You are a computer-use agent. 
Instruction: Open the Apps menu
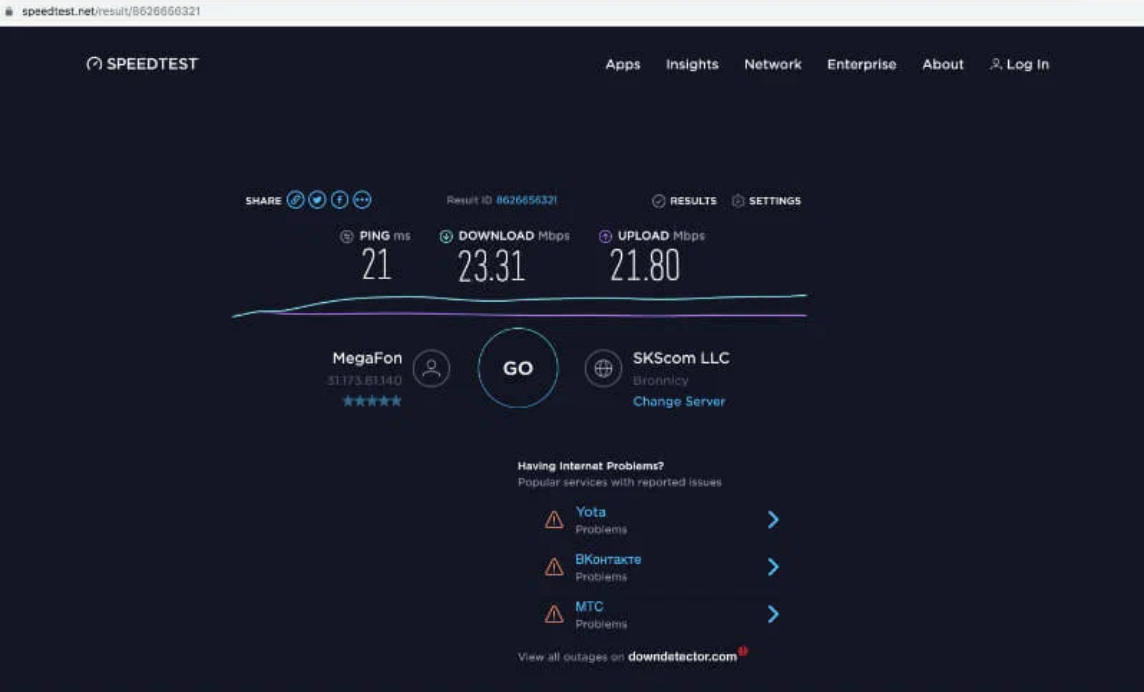pyautogui.click(x=622, y=64)
